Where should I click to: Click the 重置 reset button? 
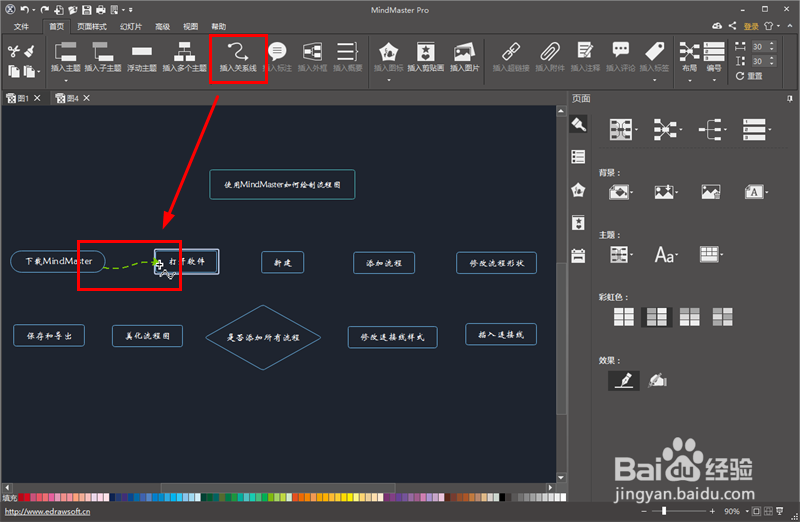[749, 76]
